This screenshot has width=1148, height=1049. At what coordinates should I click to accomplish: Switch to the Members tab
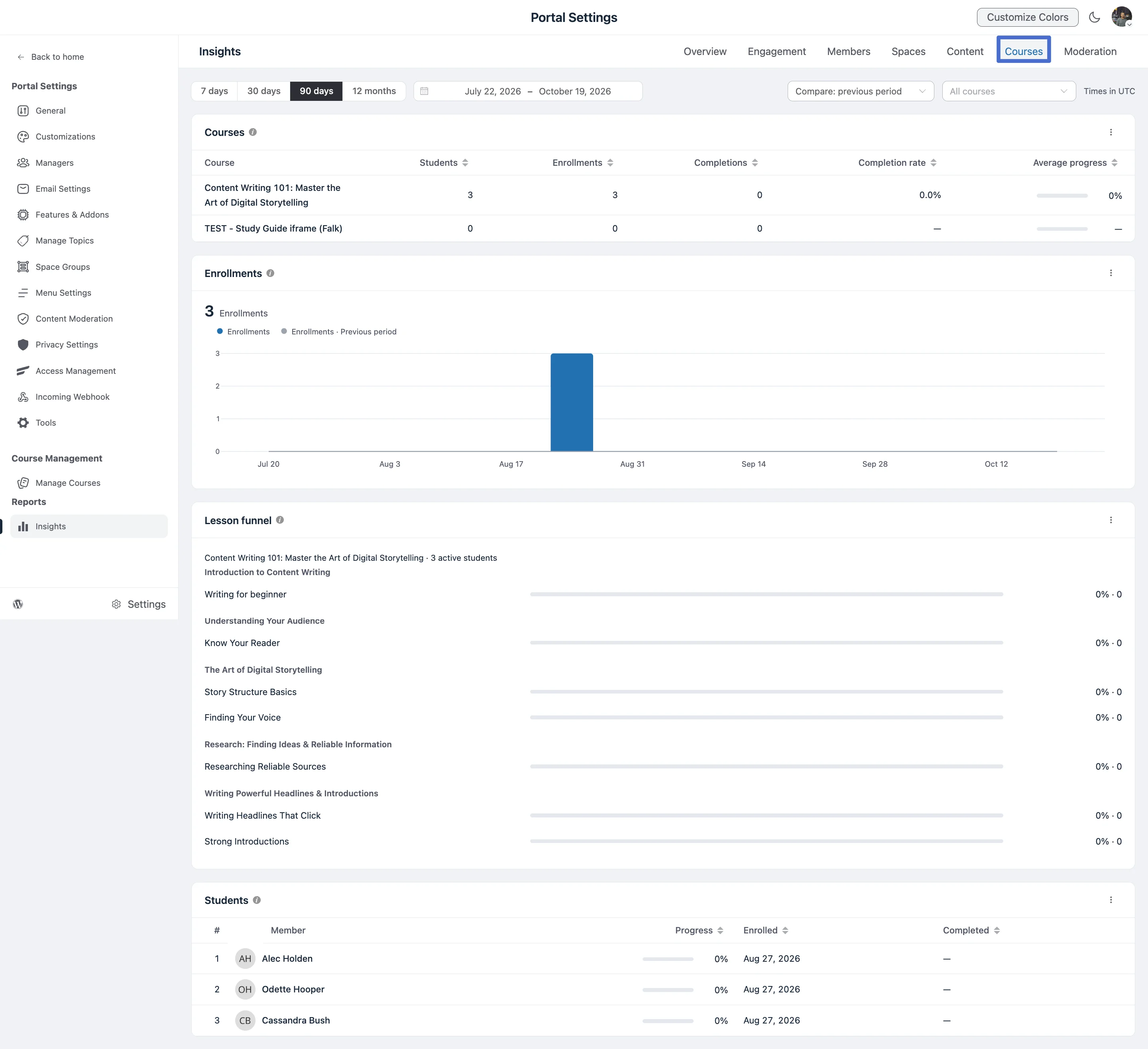click(x=849, y=51)
